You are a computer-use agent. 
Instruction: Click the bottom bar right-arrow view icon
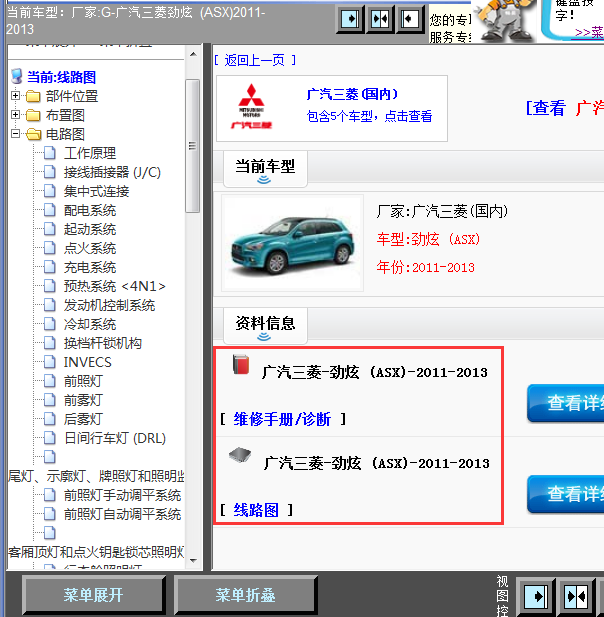pos(536,597)
